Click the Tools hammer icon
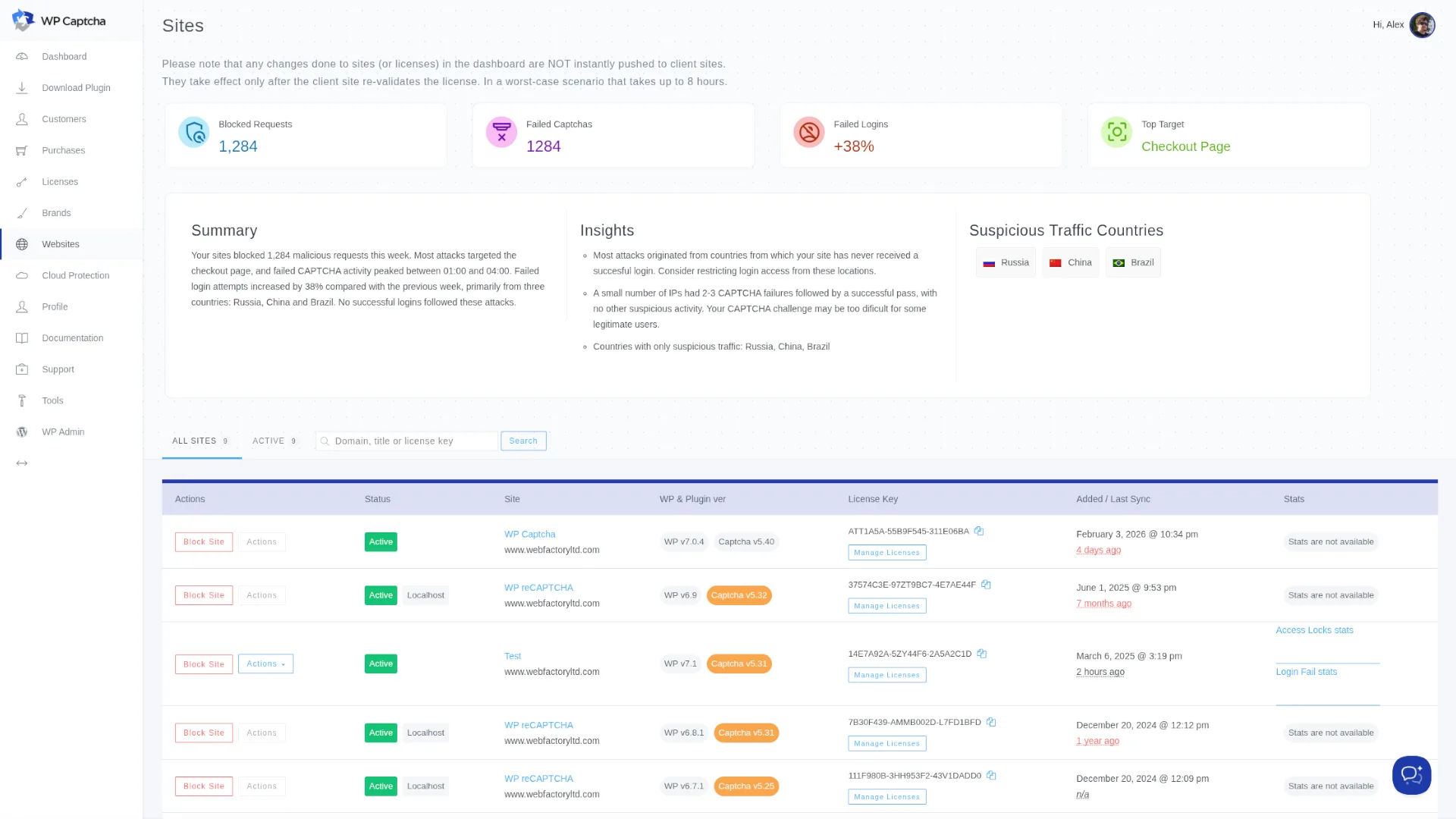This screenshot has height=819, width=1456. (22, 400)
